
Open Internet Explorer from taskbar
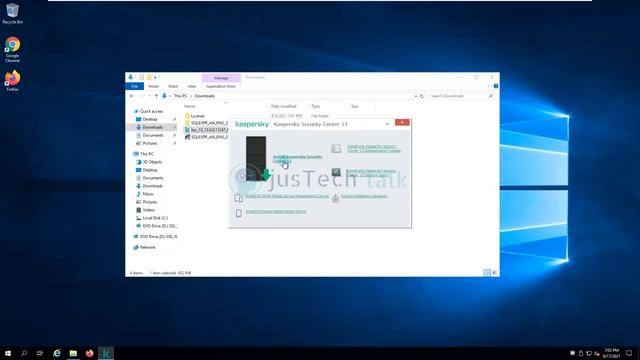pyautogui.click(x=57, y=353)
